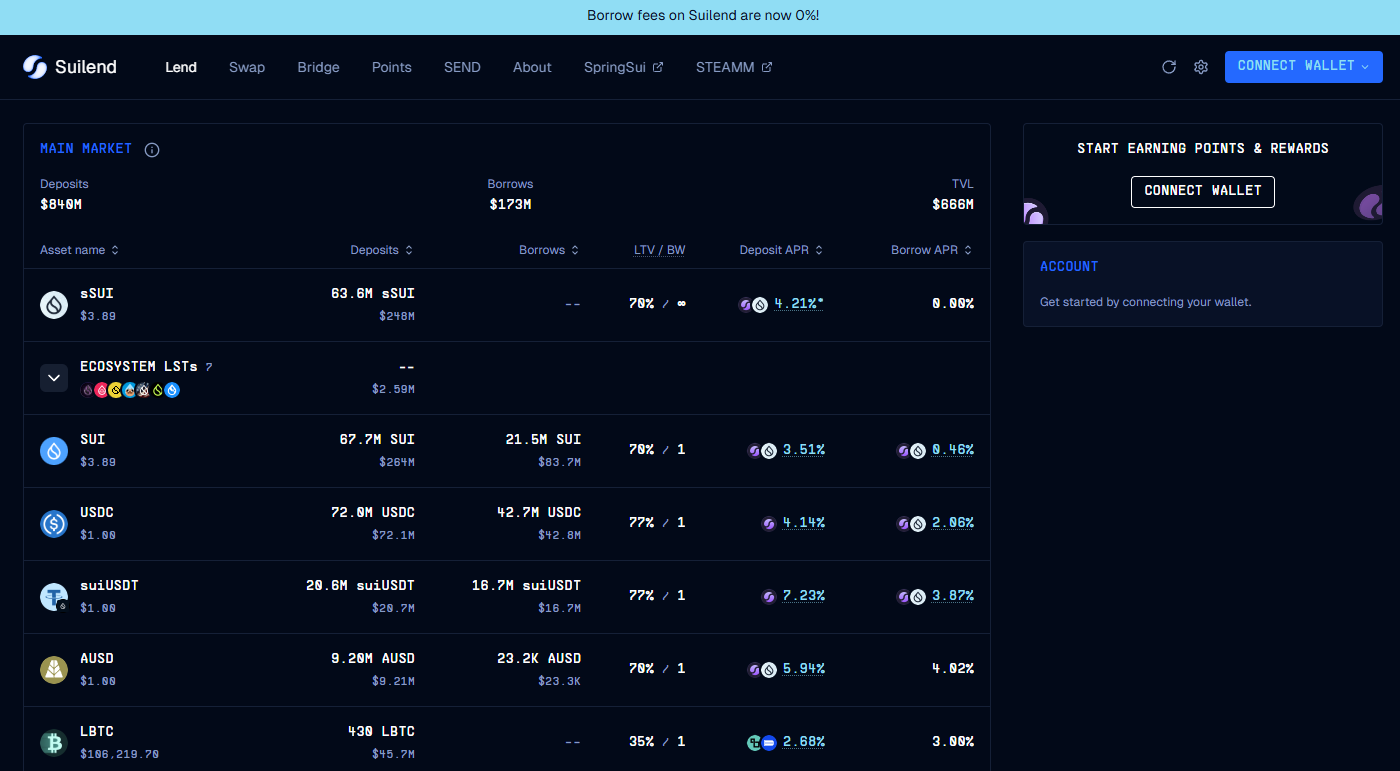
Task: Click the ACCOUNT panel heading
Action: tap(1069, 267)
